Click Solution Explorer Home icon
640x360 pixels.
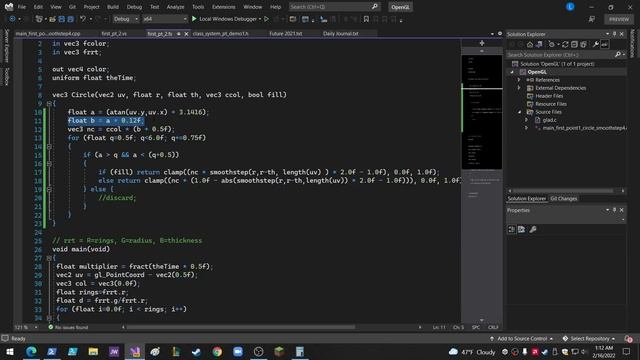pyautogui.click(x=530, y=44)
